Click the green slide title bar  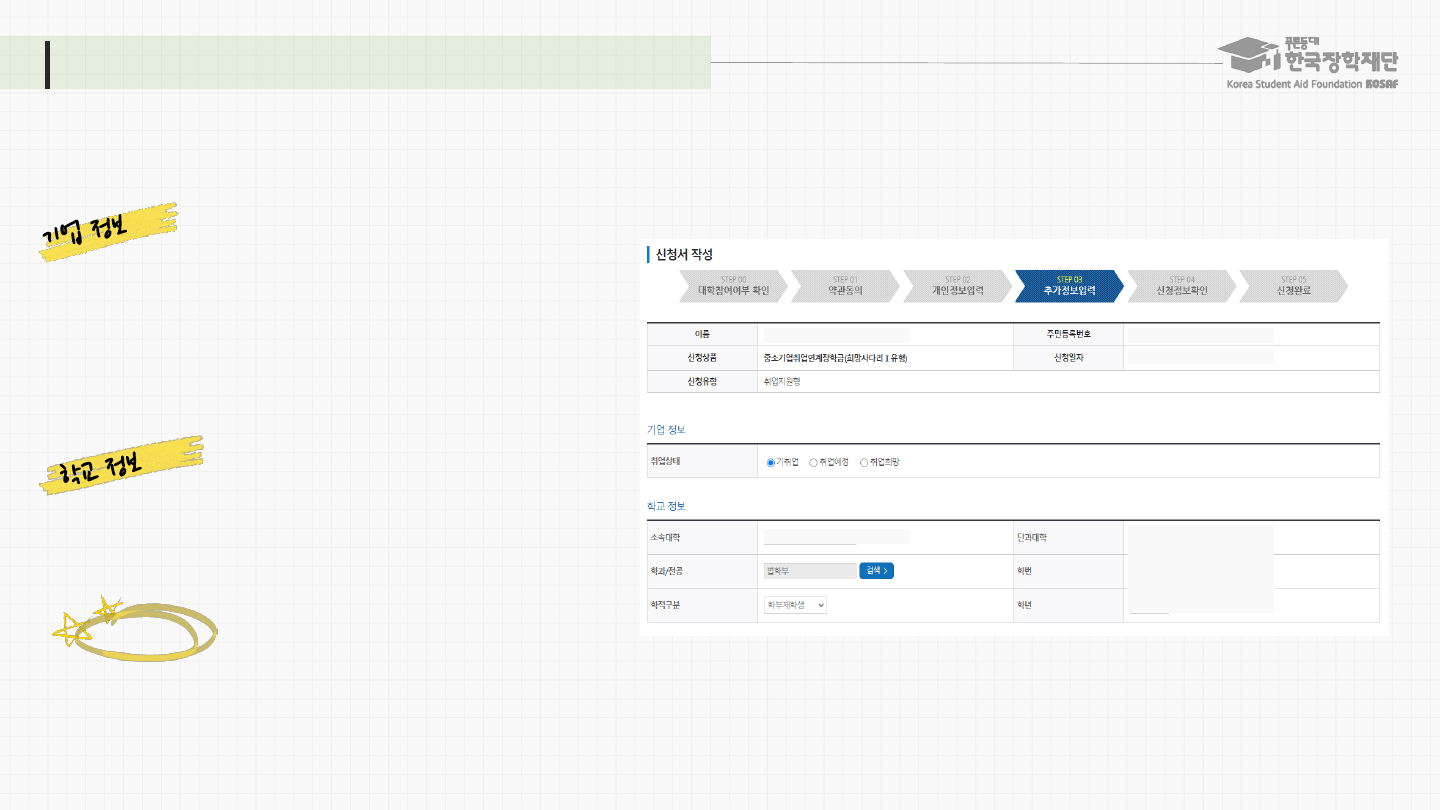click(380, 63)
